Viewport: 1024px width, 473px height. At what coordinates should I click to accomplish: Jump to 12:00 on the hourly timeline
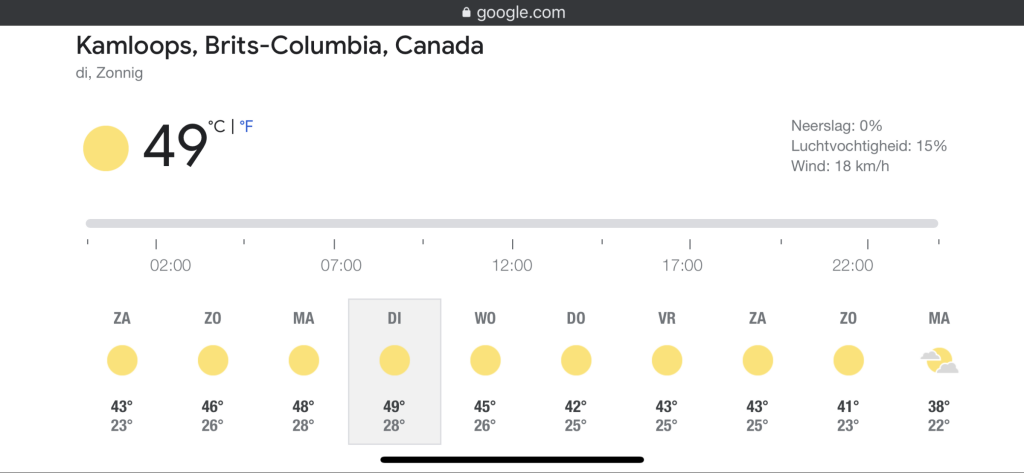click(x=512, y=265)
